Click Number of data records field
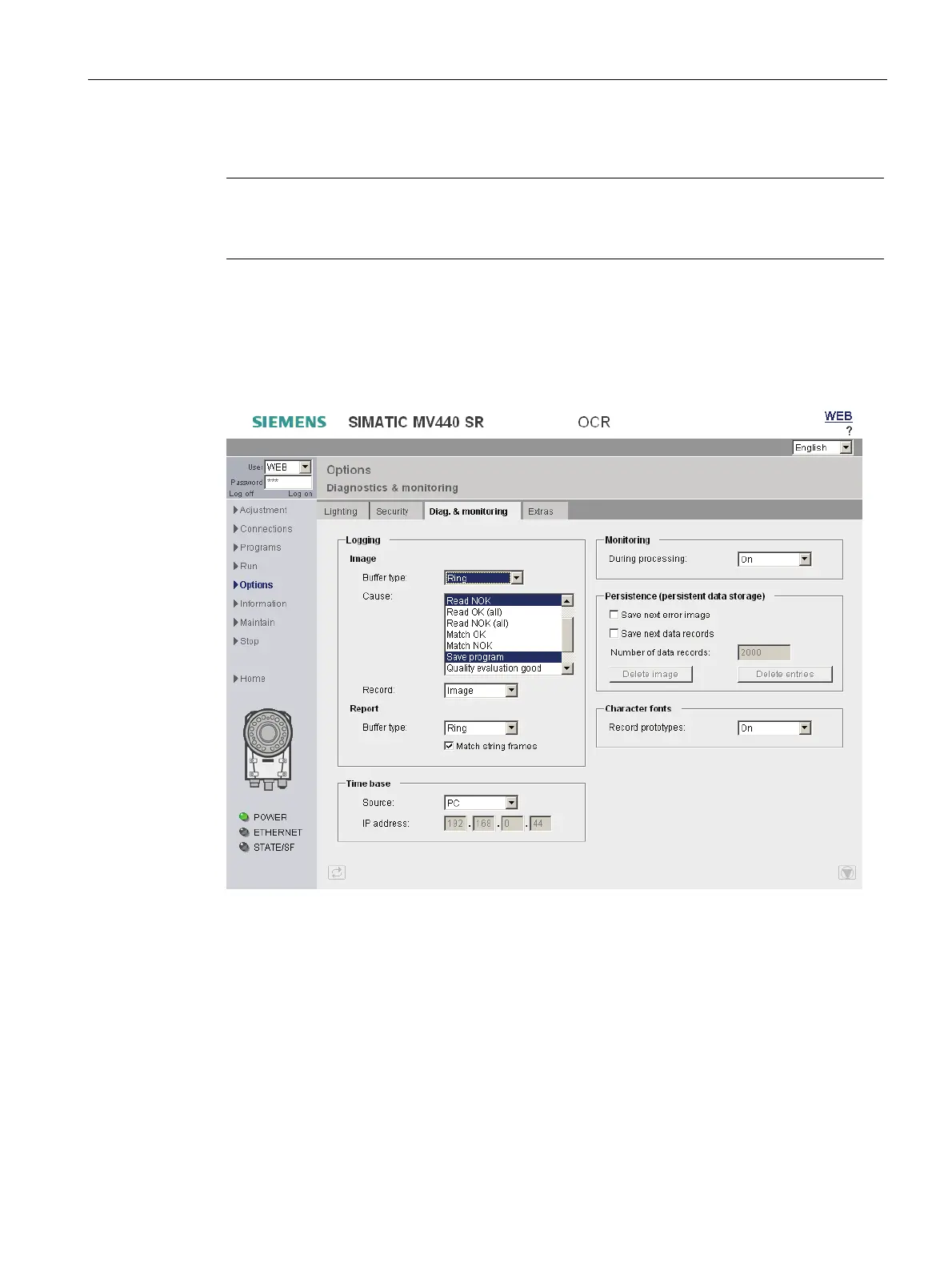The image size is (952, 1271). (x=764, y=652)
